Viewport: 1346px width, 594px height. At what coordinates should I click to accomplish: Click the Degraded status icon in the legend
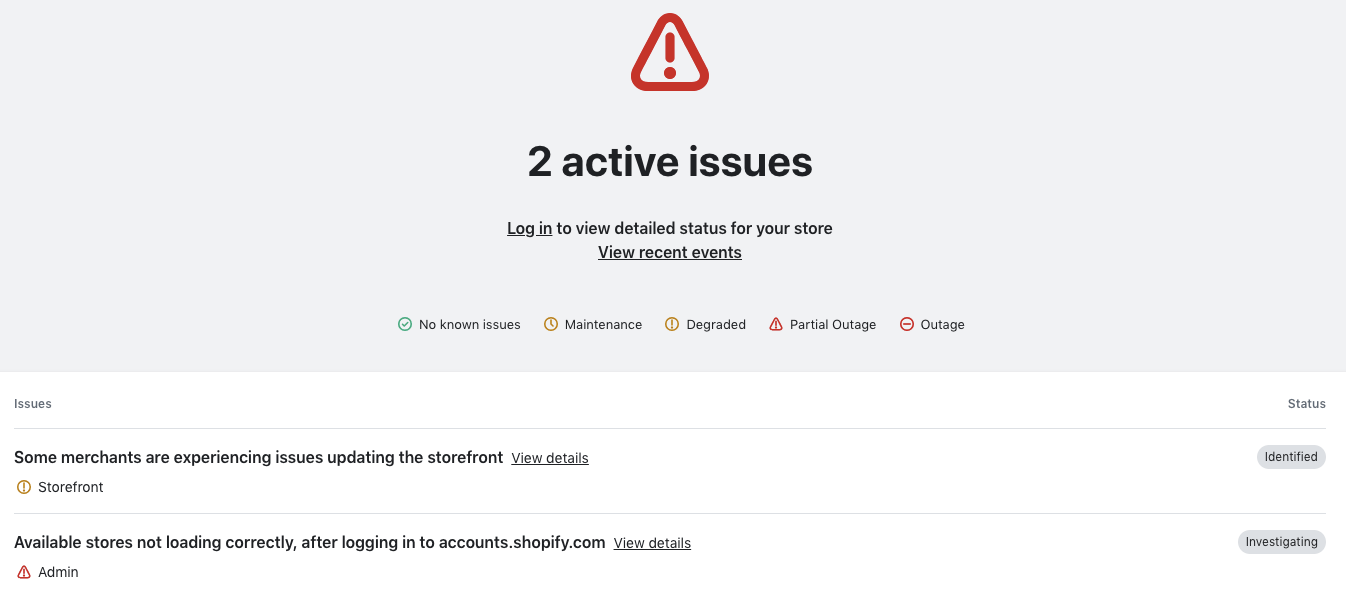(x=671, y=324)
